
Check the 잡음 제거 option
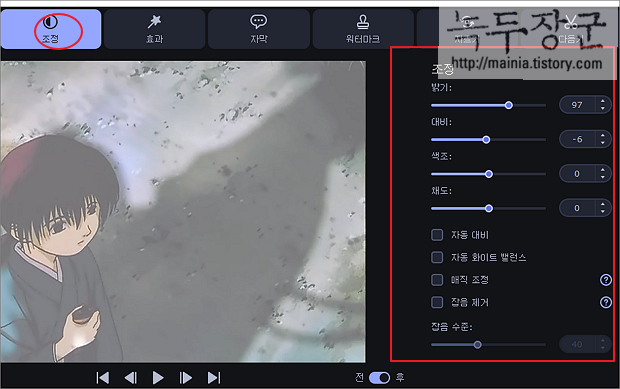(437, 302)
